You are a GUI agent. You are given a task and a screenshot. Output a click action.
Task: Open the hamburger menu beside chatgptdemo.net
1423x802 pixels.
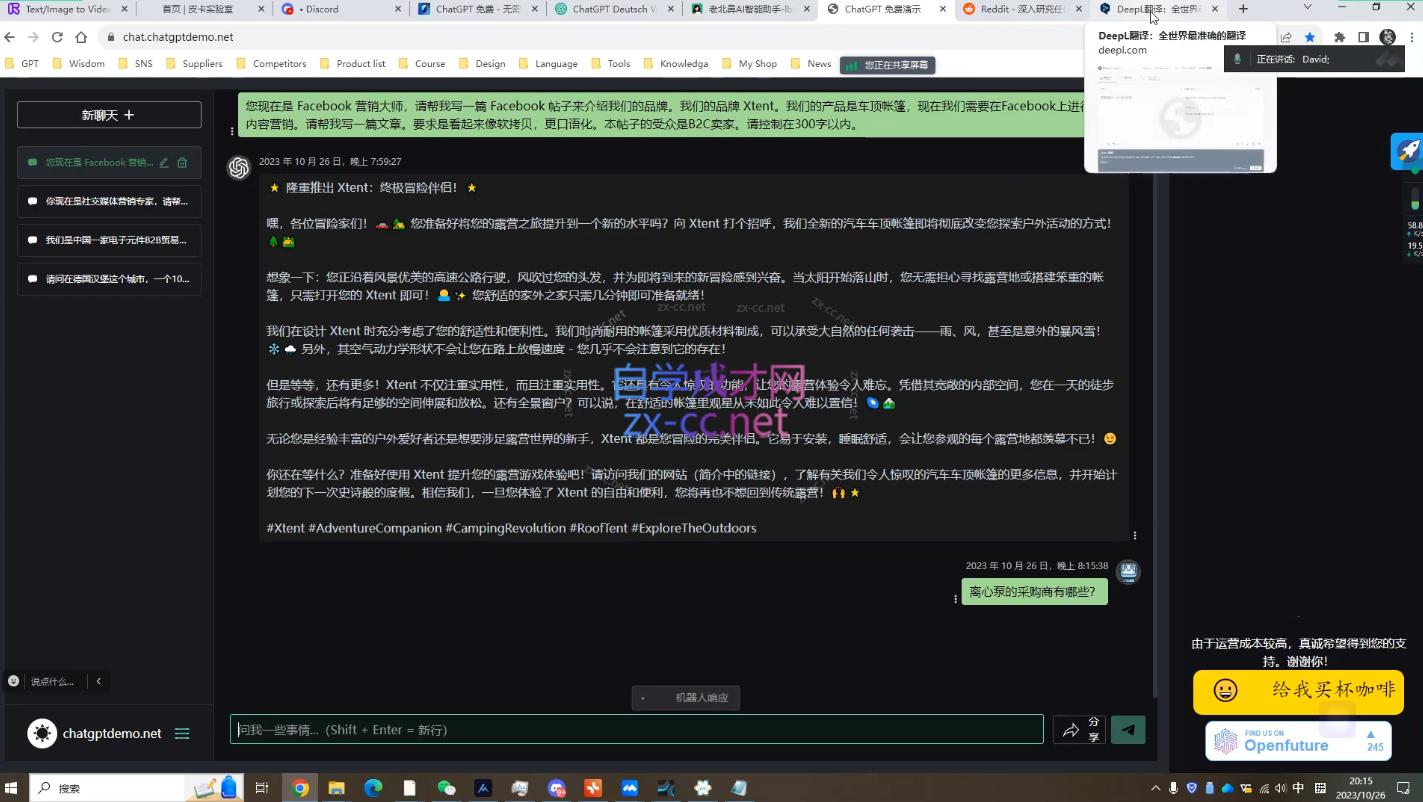pyautogui.click(x=182, y=733)
